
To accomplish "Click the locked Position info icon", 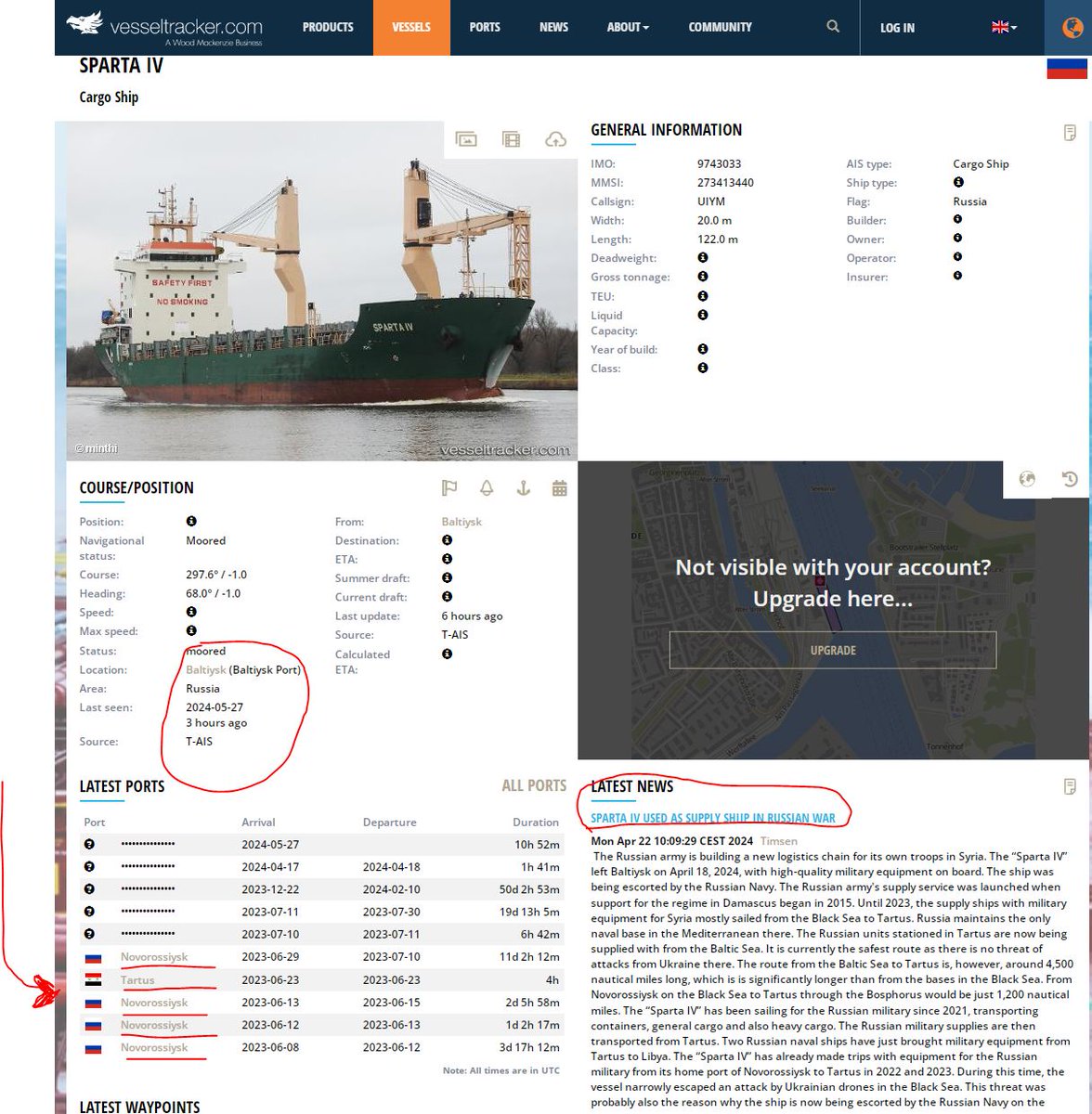I will pyautogui.click(x=191, y=521).
